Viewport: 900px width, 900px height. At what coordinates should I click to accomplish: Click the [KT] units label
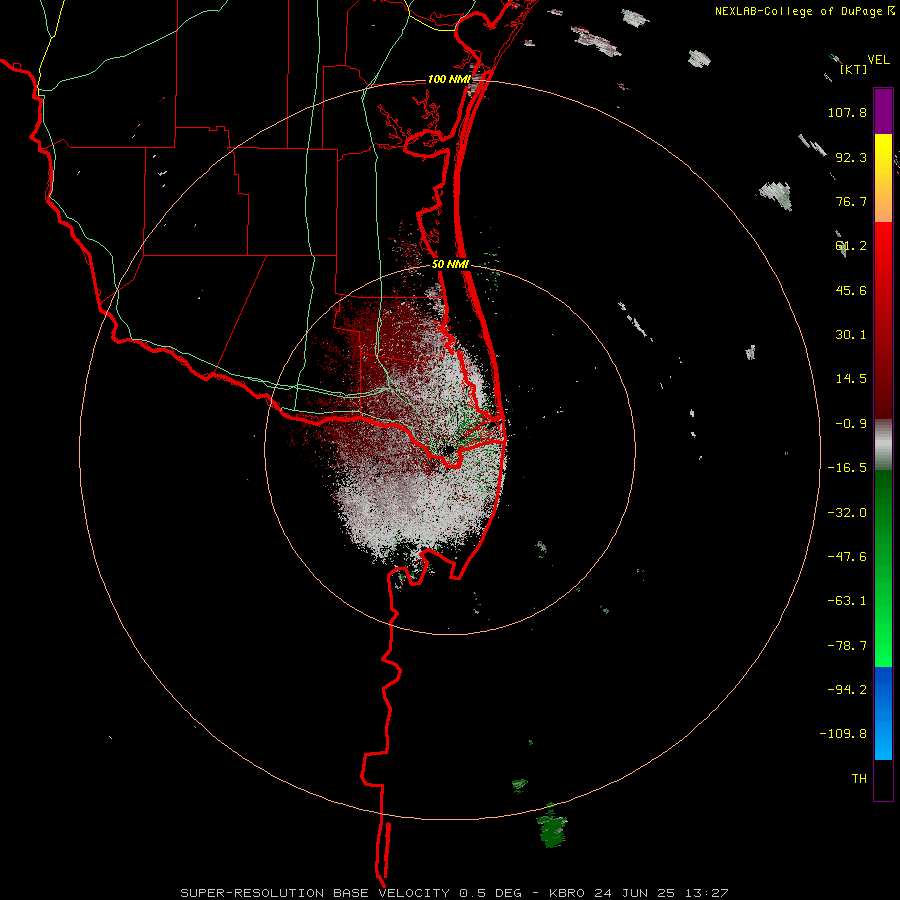[854, 70]
